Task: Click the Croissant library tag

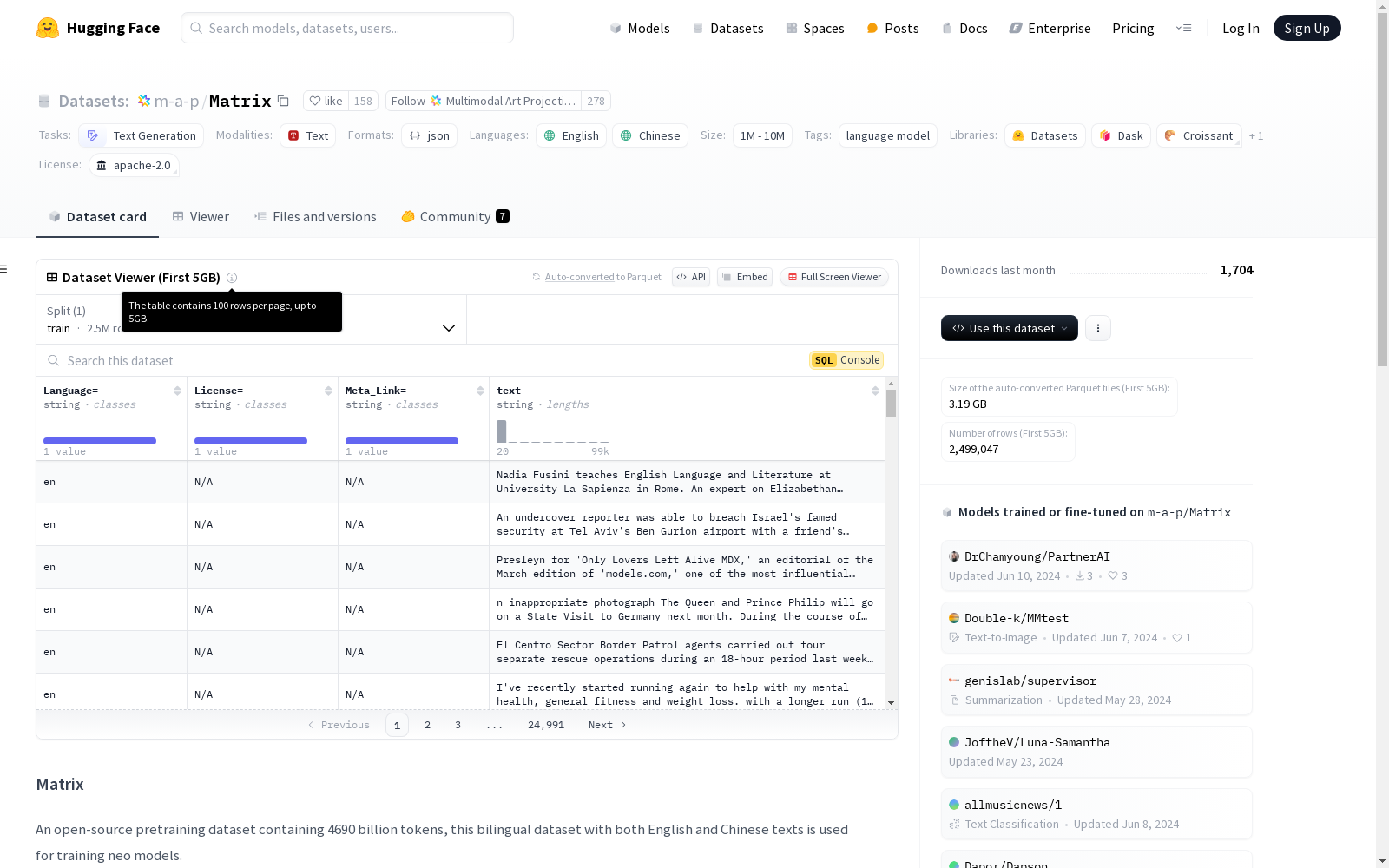Action: pos(1199,135)
